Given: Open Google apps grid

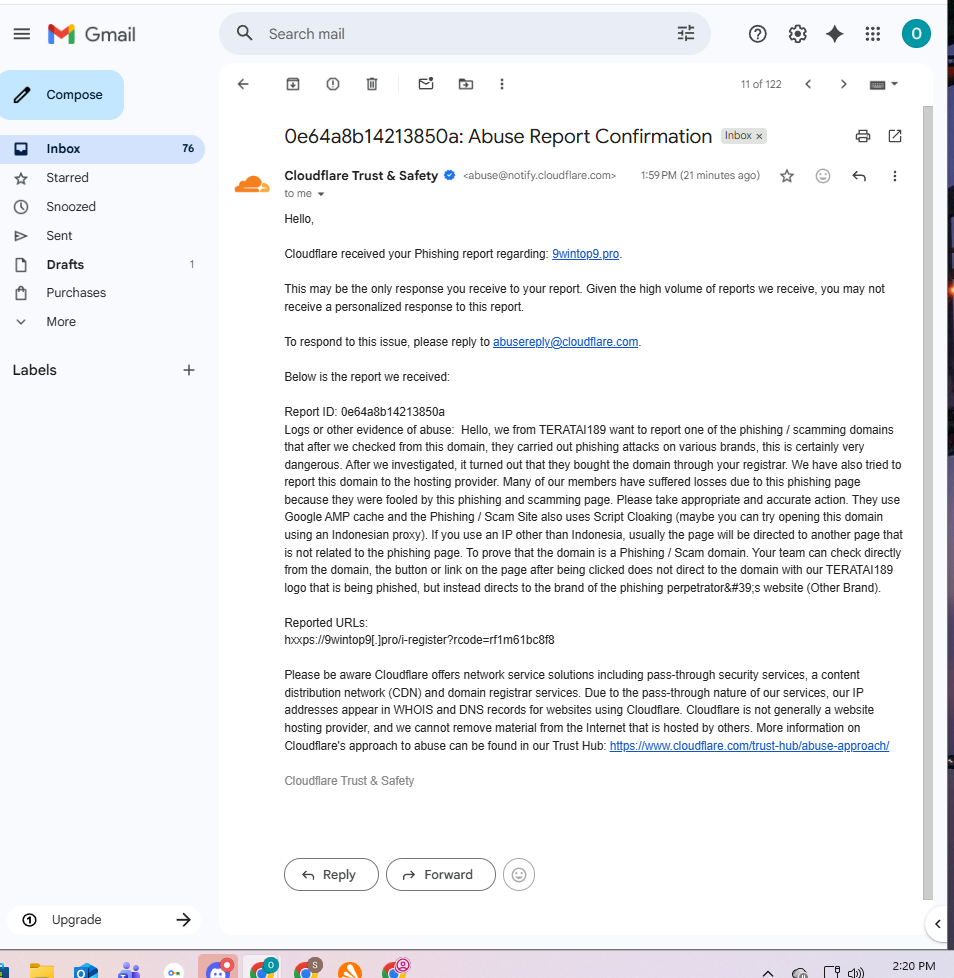Looking at the screenshot, I should tap(873, 34).
